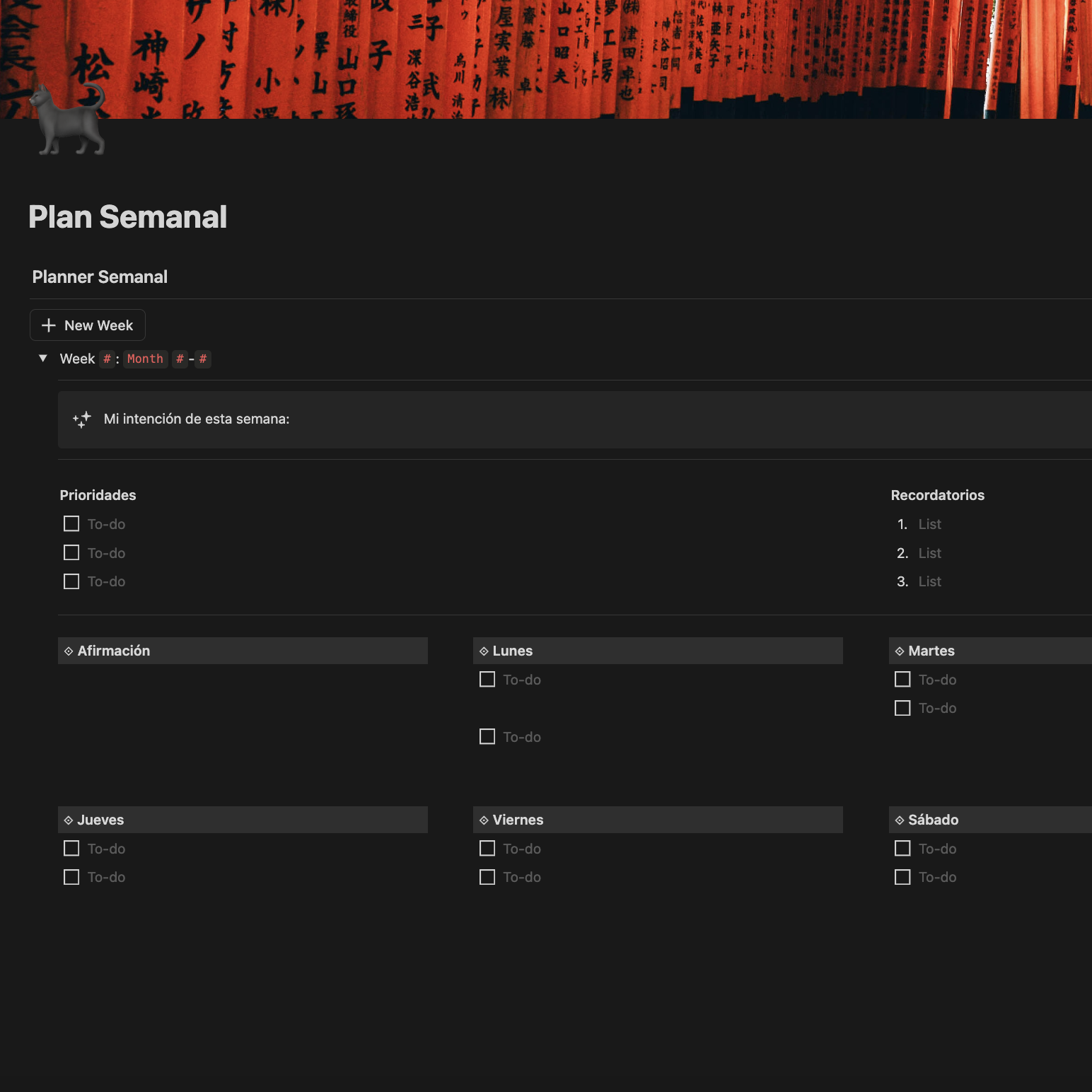Click the sparkles icon in intention callout
Screen dimensions: 1092x1092
coord(82,419)
